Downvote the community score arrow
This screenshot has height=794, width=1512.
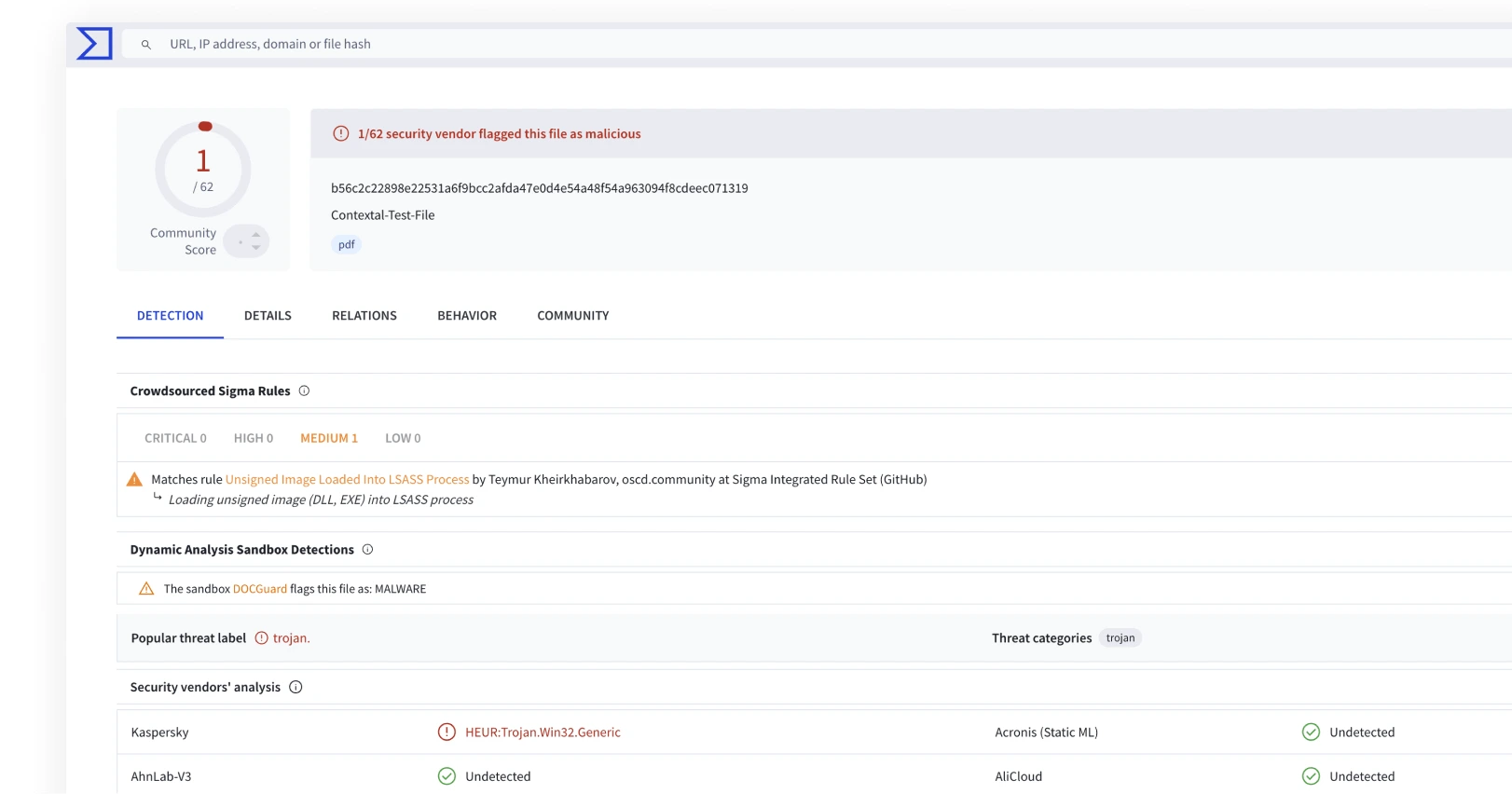(x=256, y=248)
